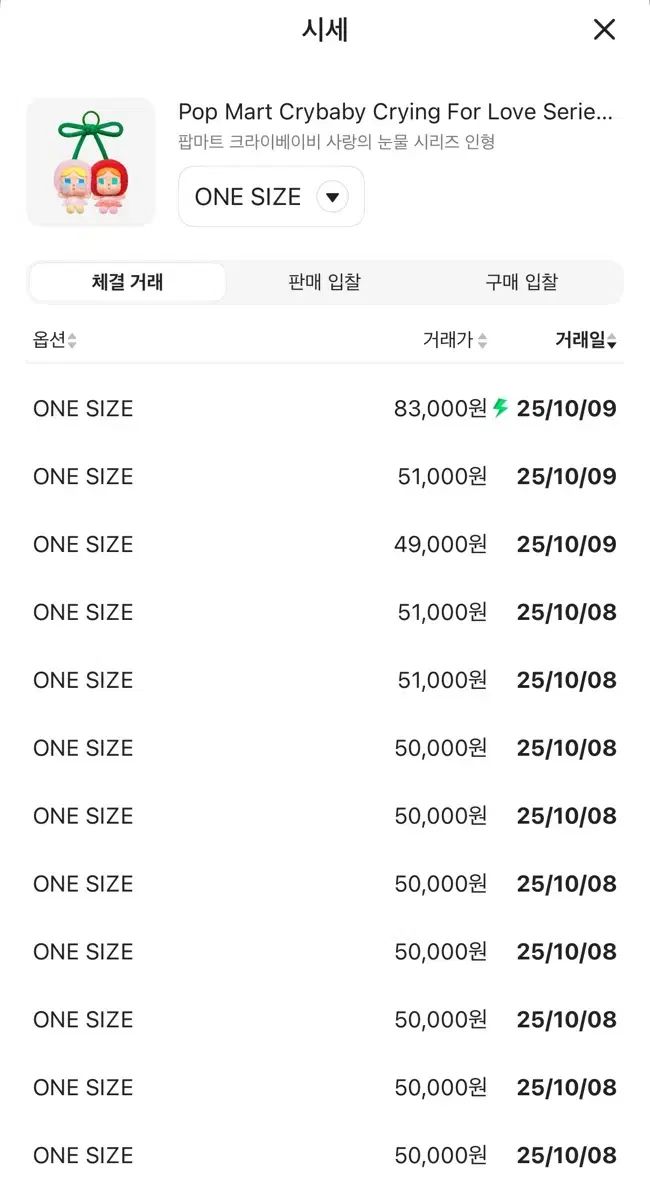The image size is (650, 1200).
Task: Click the 거래일 column header label
Action: tap(580, 341)
